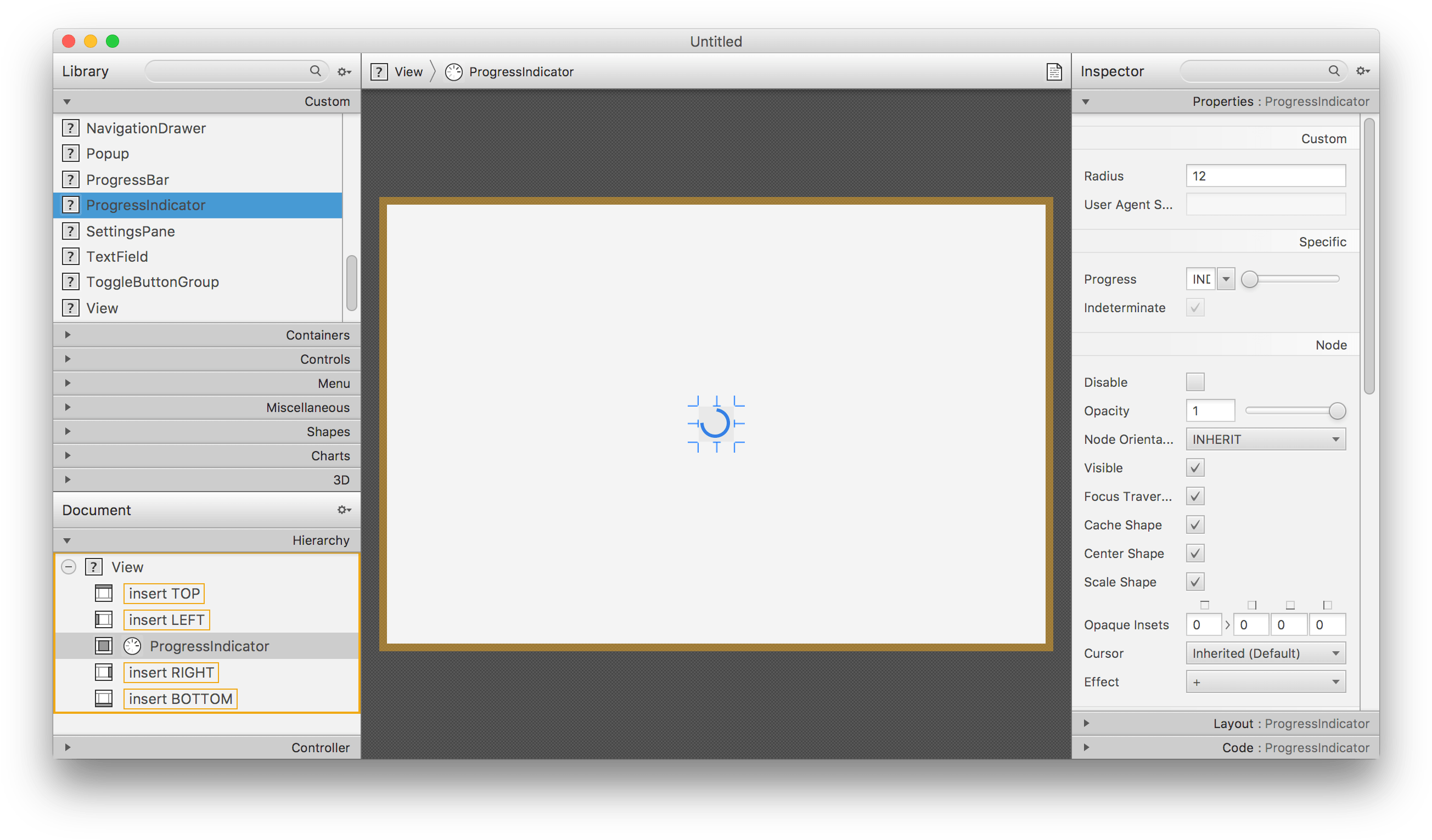Expand the Miscellaneous library section
Viewport: 1432px width, 840px height.
(67, 407)
